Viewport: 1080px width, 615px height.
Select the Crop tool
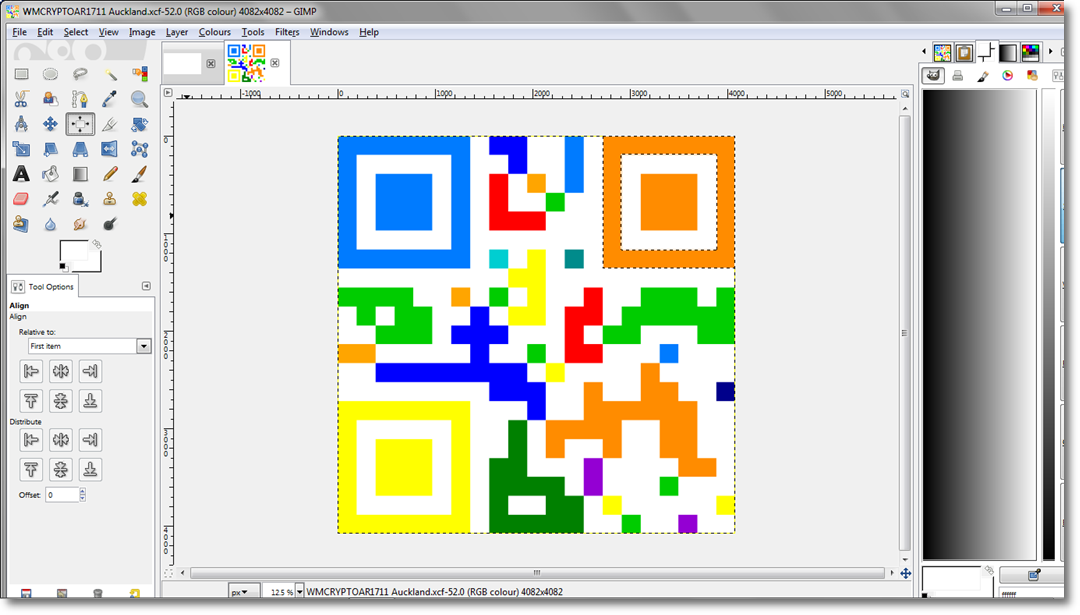click(x=110, y=124)
